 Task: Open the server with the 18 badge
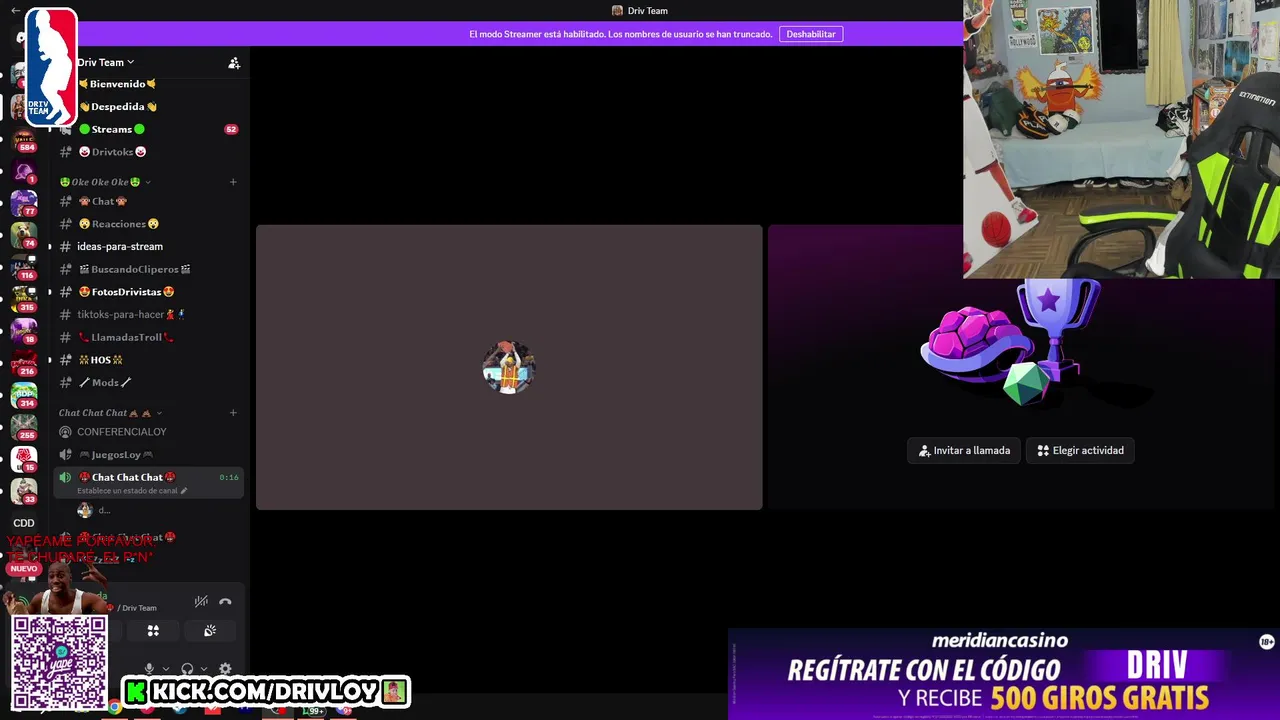[24, 331]
